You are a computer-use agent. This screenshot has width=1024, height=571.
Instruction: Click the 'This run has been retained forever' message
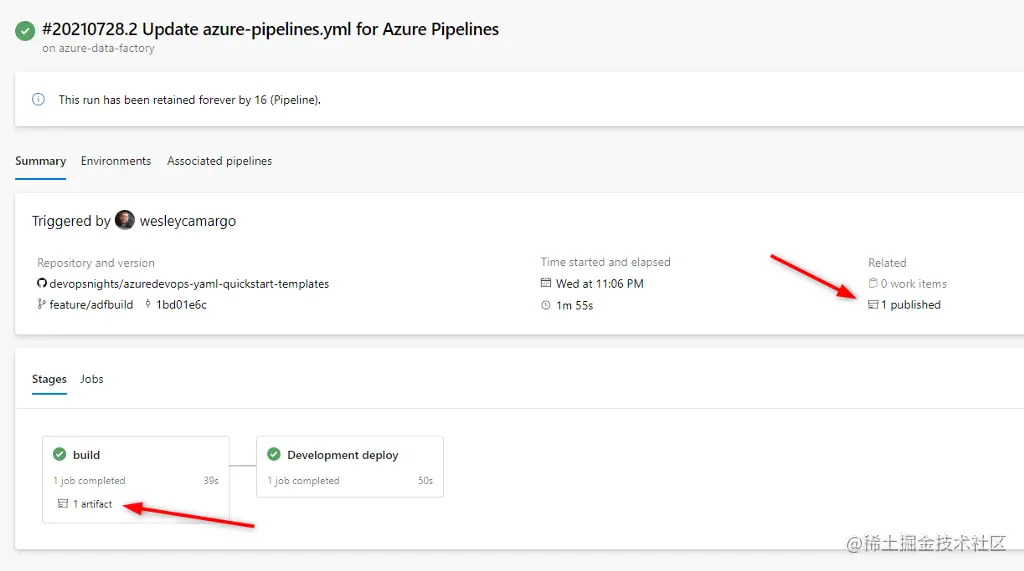point(189,100)
